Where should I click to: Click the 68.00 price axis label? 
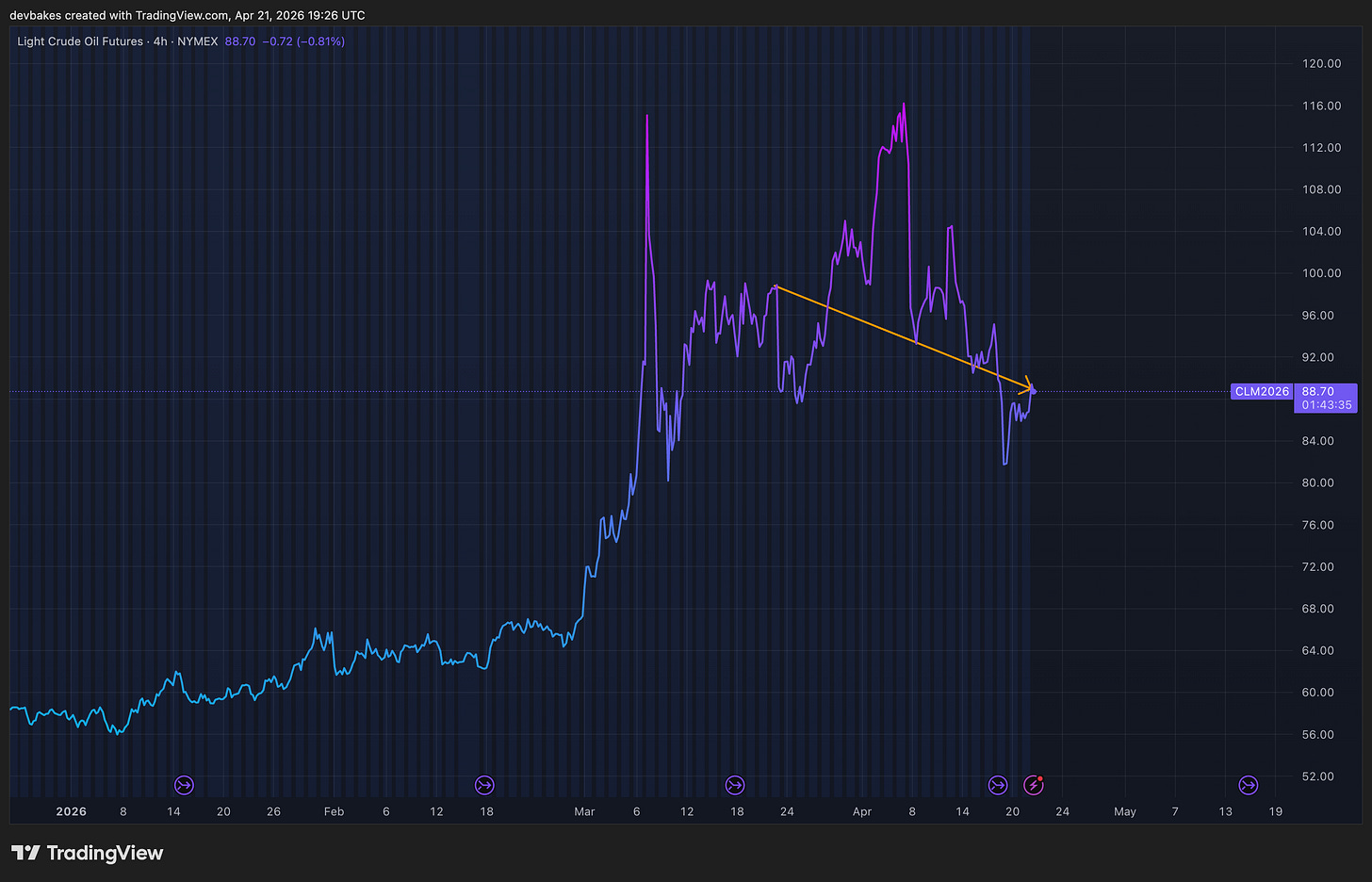click(1318, 609)
